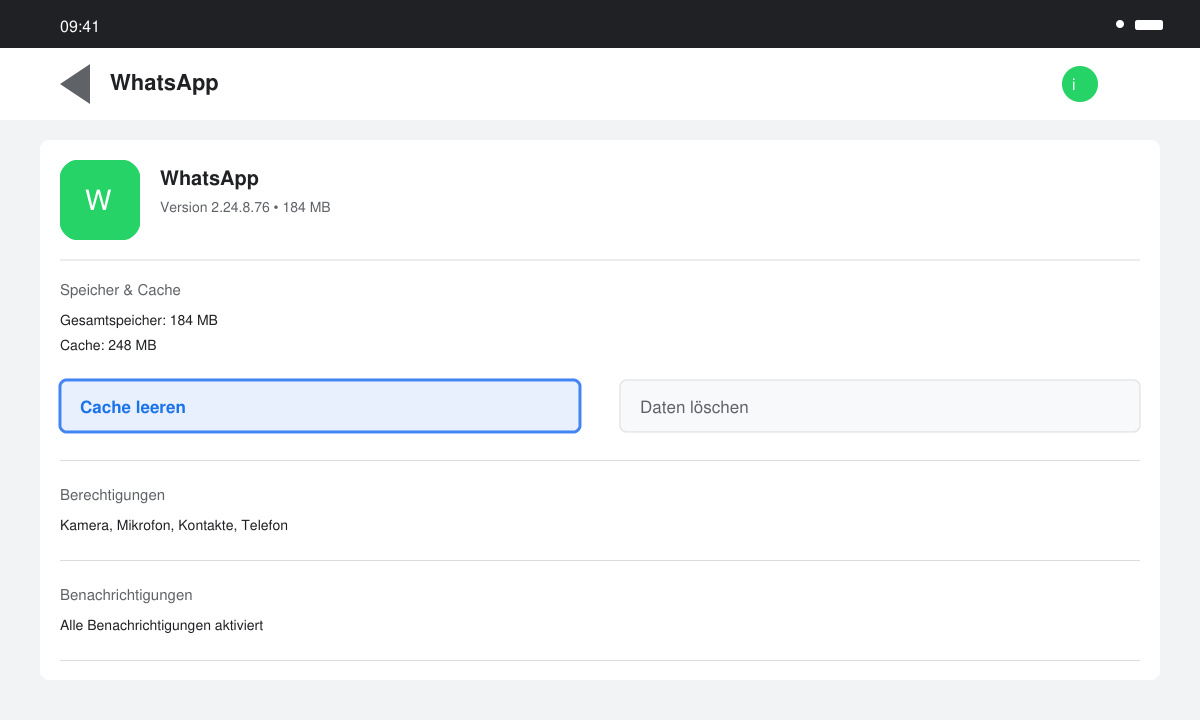This screenshot has width=1200, height=720.
Task: Tap the green WhatsApp W app icon
Action: coord(100,200)
